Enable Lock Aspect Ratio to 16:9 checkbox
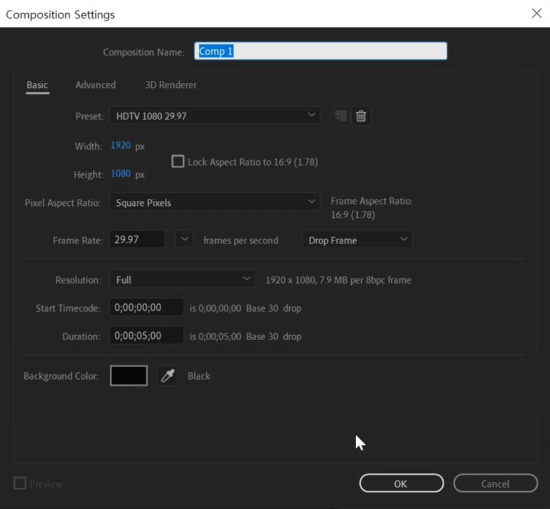550x509 pixels. [x=178, y=161]
